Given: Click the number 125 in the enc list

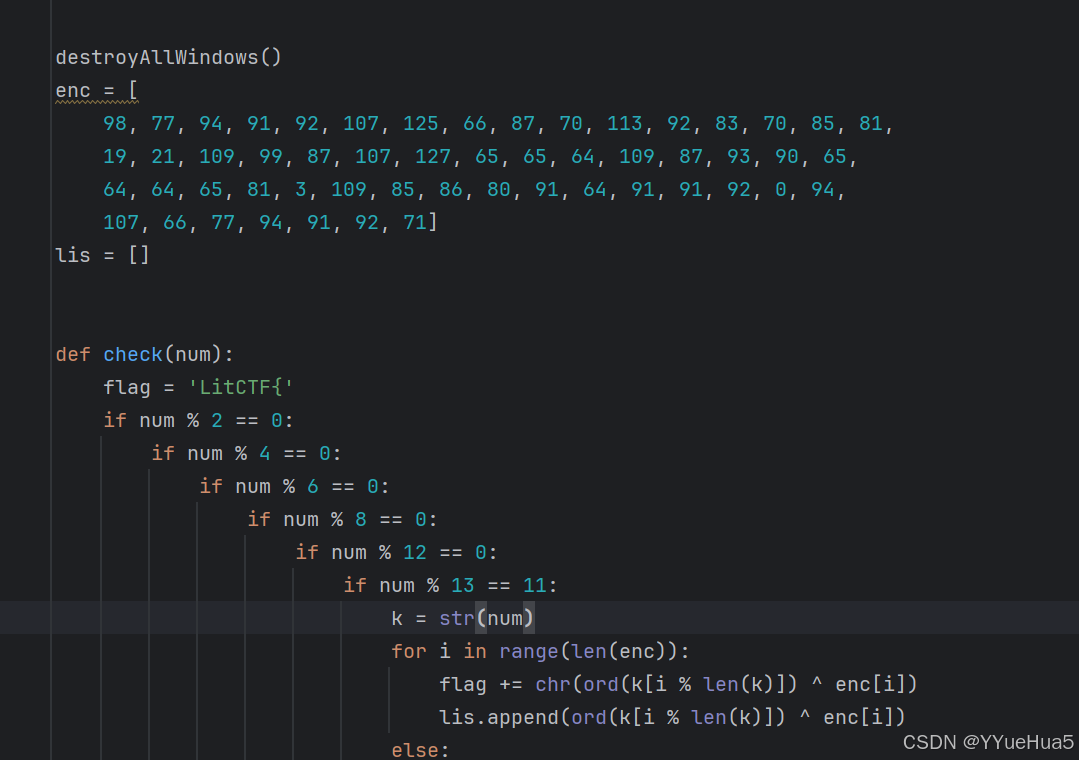Looking at the screenshot, I should click(x=421, y=123).
